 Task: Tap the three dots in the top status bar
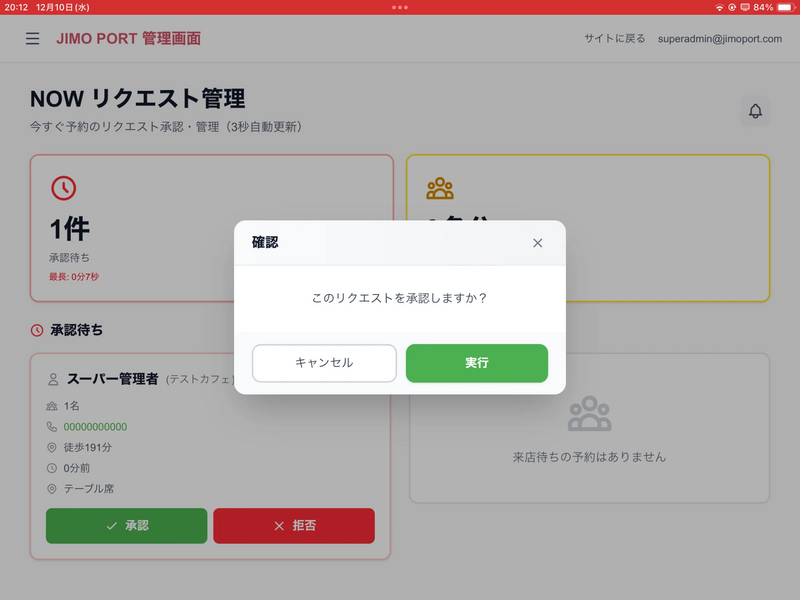coord(400,7)
